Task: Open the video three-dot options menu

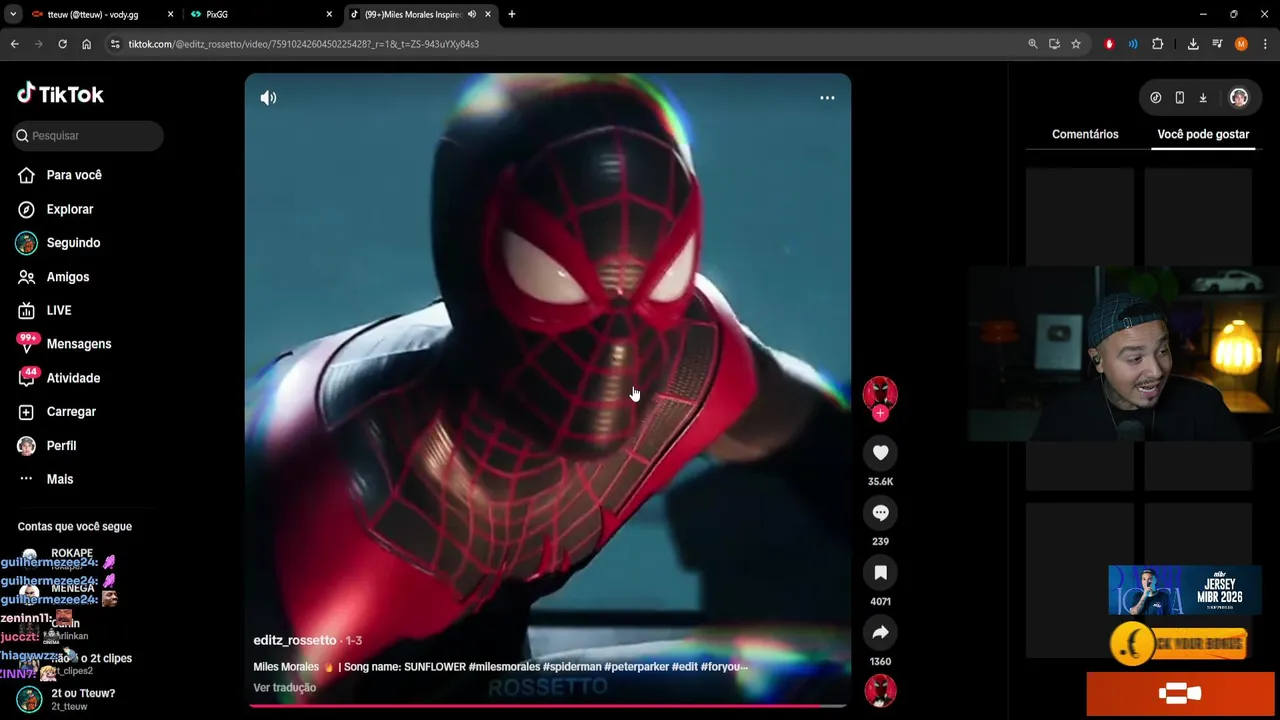Action: coord(827,98)
